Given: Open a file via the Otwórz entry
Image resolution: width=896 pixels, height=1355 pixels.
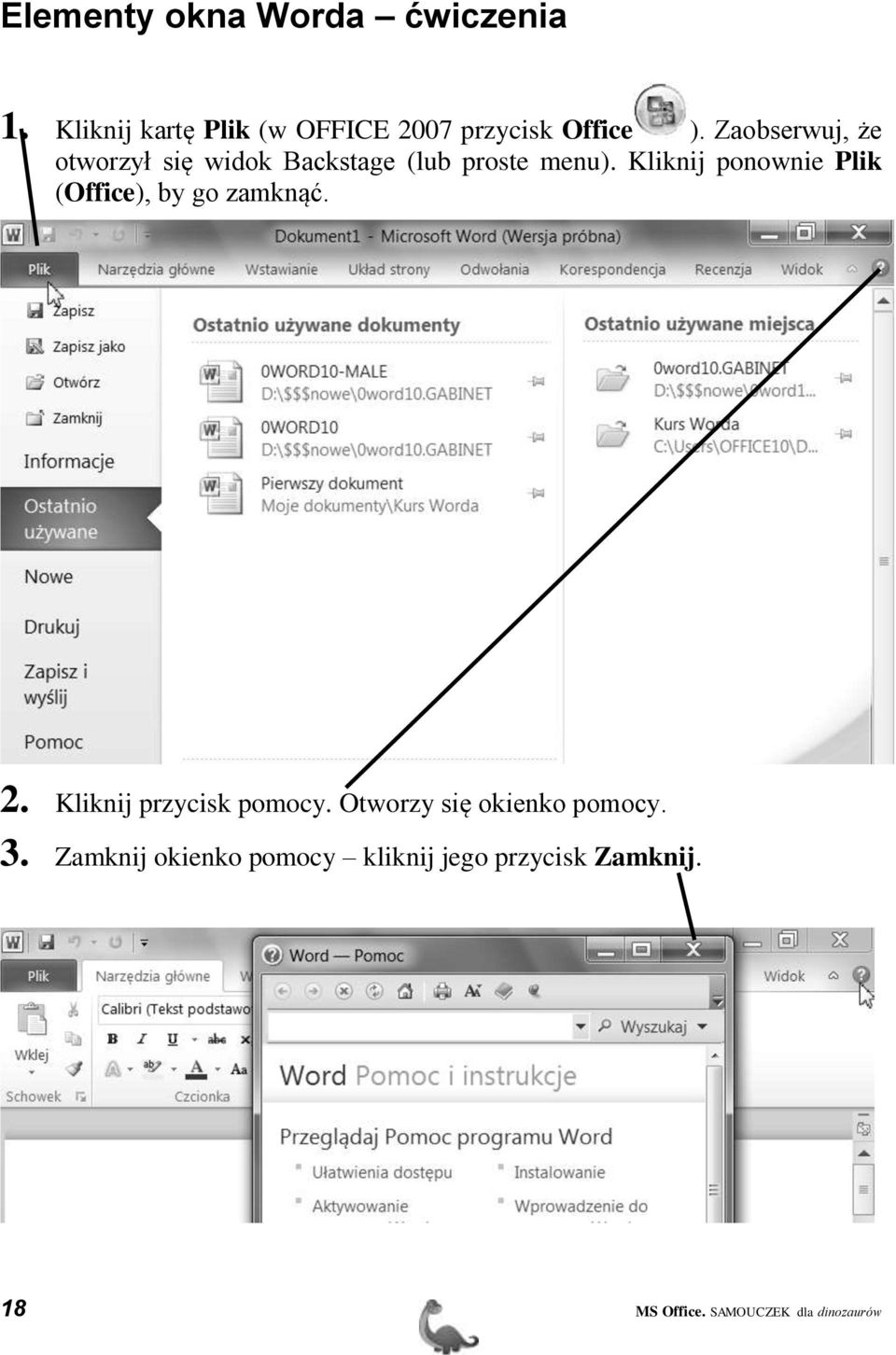Looking at the screenshot, I should click(63, 382).
